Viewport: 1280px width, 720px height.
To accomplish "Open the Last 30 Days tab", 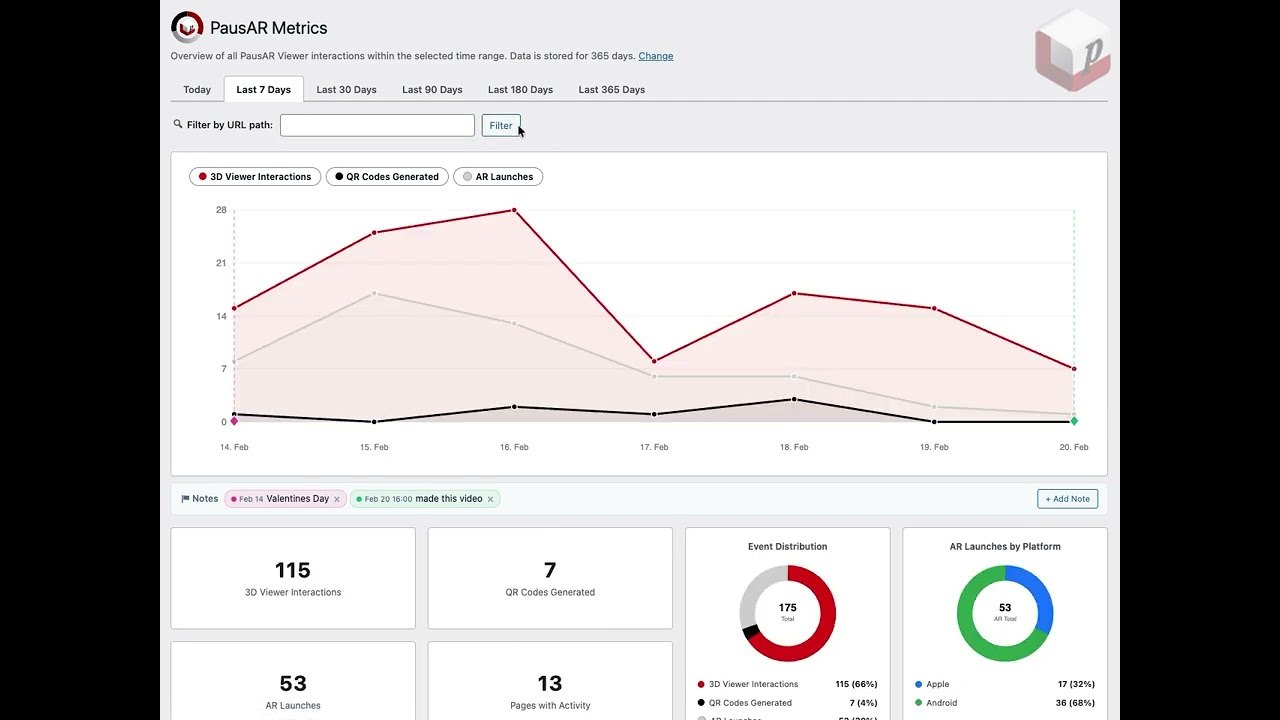I will (x=347, y=90).
